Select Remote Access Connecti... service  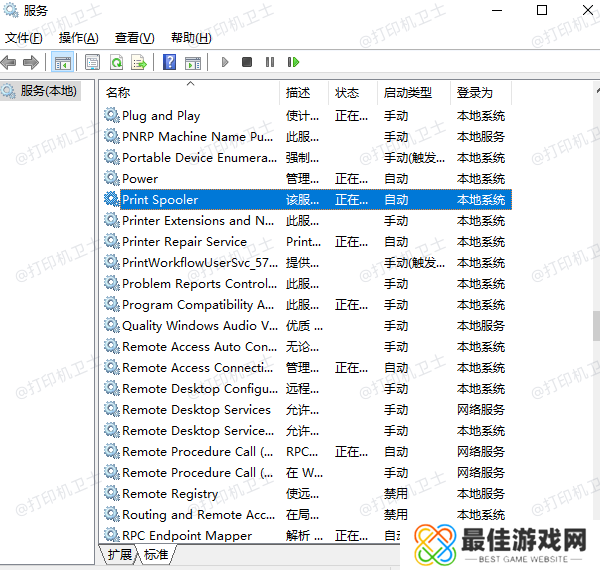pos(198,368)
